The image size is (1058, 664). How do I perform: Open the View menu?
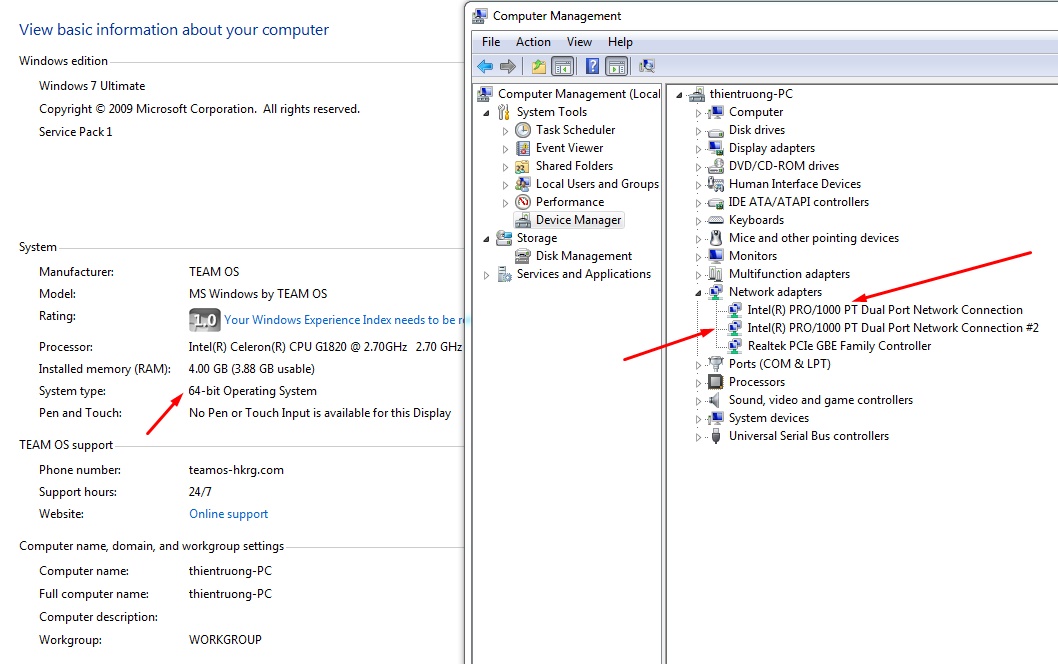579,42
